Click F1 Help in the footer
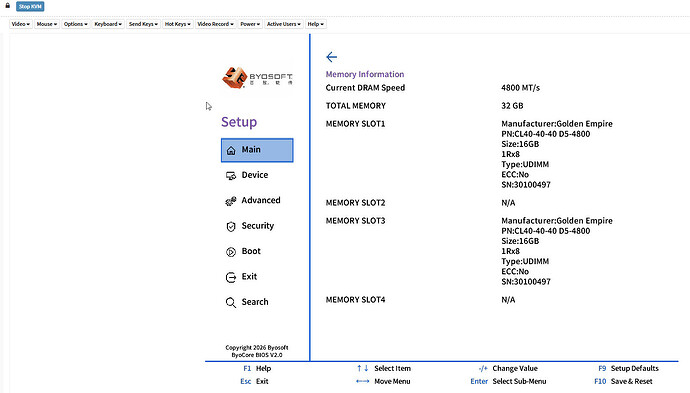Viewport: 690px width, 393px height. pyautogui.click(x=257, y=368)
